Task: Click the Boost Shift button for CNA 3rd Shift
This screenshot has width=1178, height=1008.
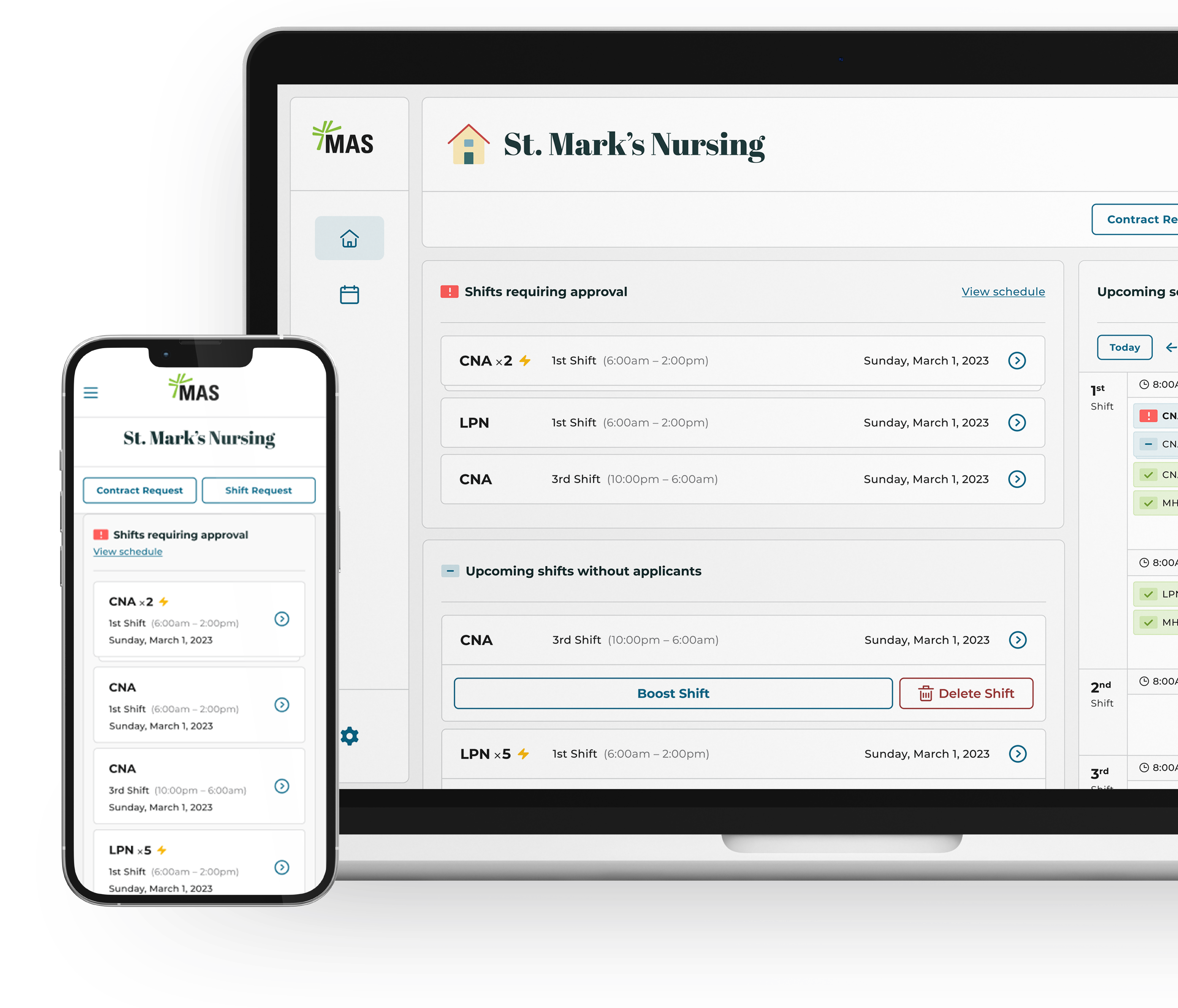Action: coord(671,692)
